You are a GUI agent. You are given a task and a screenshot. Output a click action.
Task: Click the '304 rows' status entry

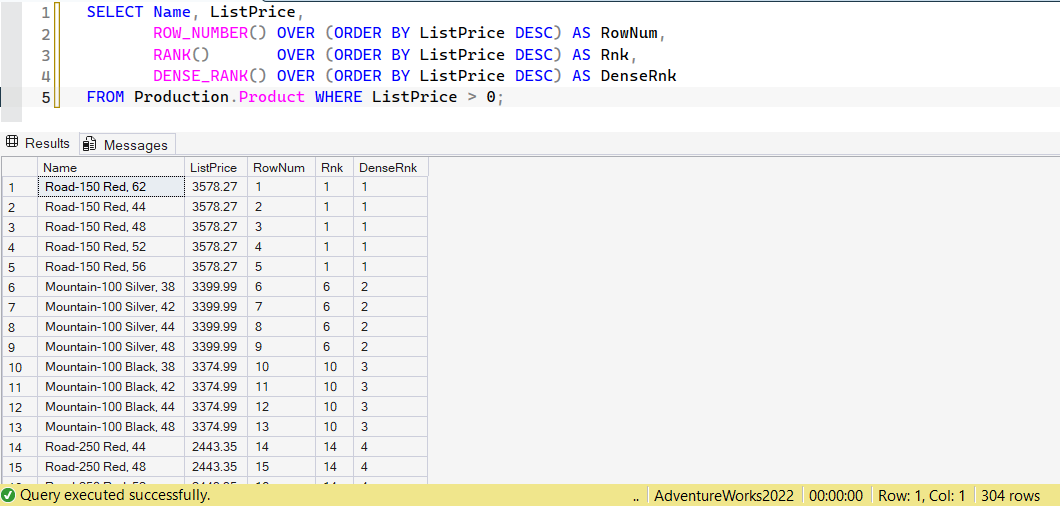1011,495
